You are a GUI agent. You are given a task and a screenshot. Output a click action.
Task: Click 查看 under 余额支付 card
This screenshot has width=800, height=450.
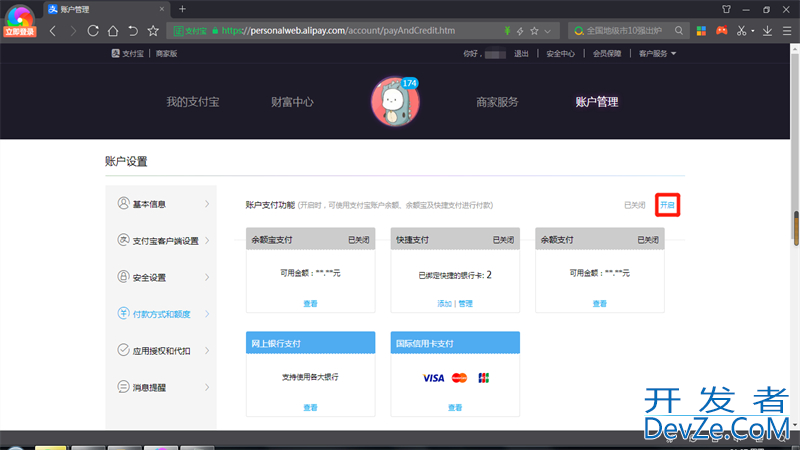point(599,304)
